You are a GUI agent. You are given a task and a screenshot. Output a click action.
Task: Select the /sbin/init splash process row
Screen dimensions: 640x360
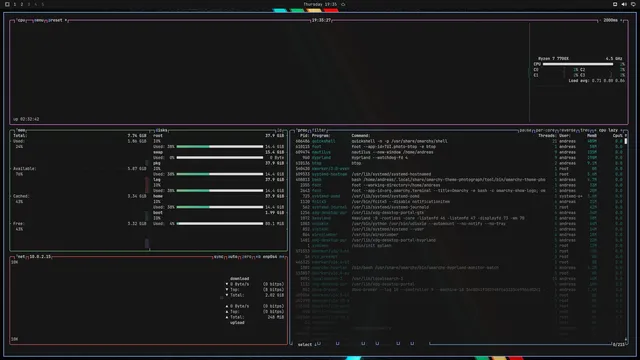[459, 246]
